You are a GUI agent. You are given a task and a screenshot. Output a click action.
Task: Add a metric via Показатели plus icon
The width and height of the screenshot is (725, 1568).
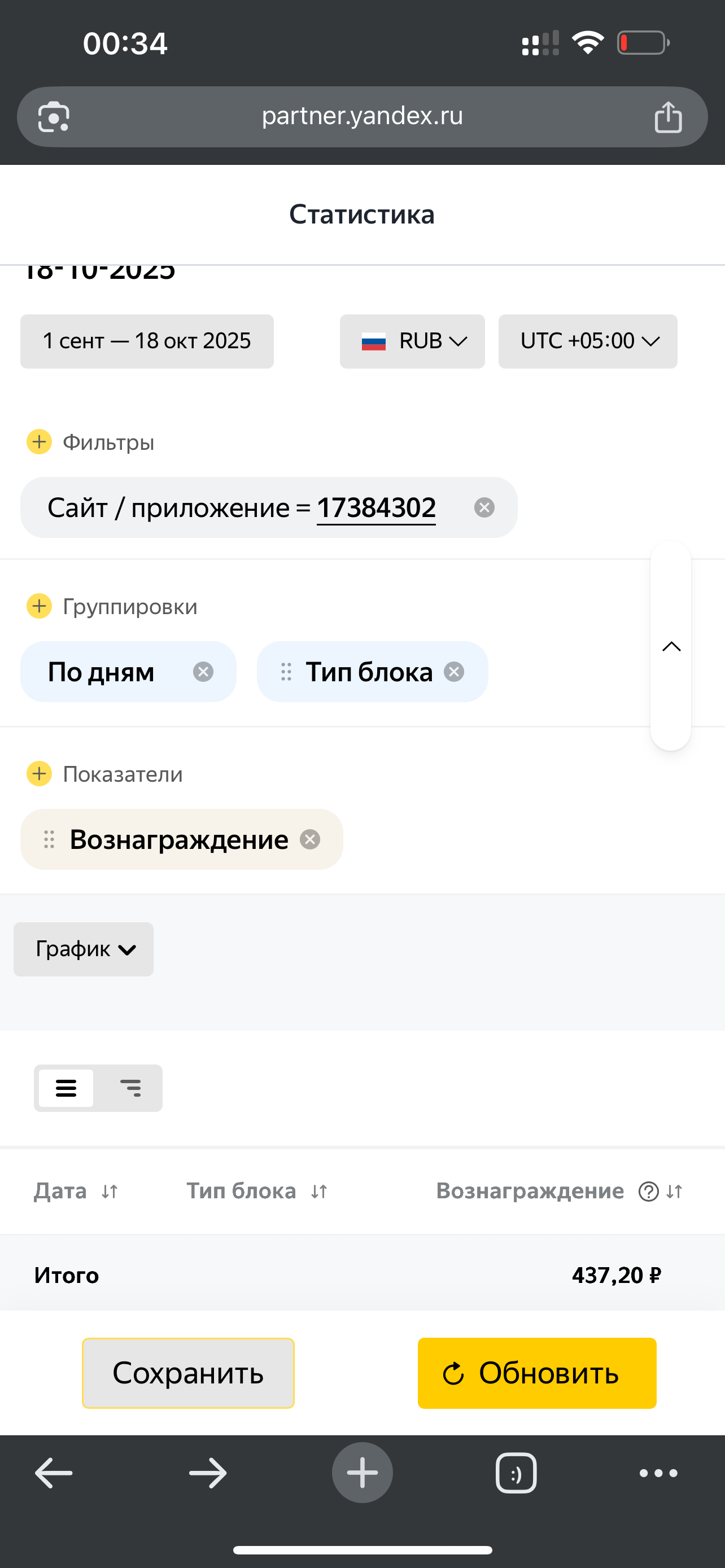click(x=40, y=774)
